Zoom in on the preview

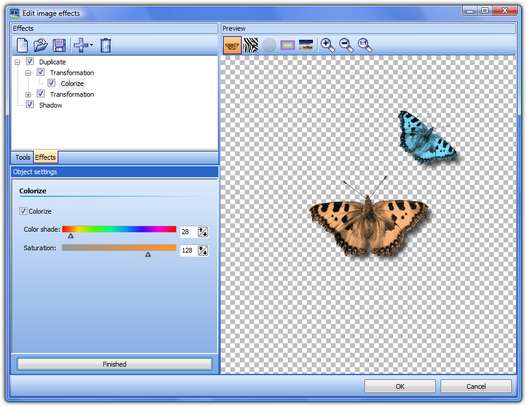tap(327, 45)
